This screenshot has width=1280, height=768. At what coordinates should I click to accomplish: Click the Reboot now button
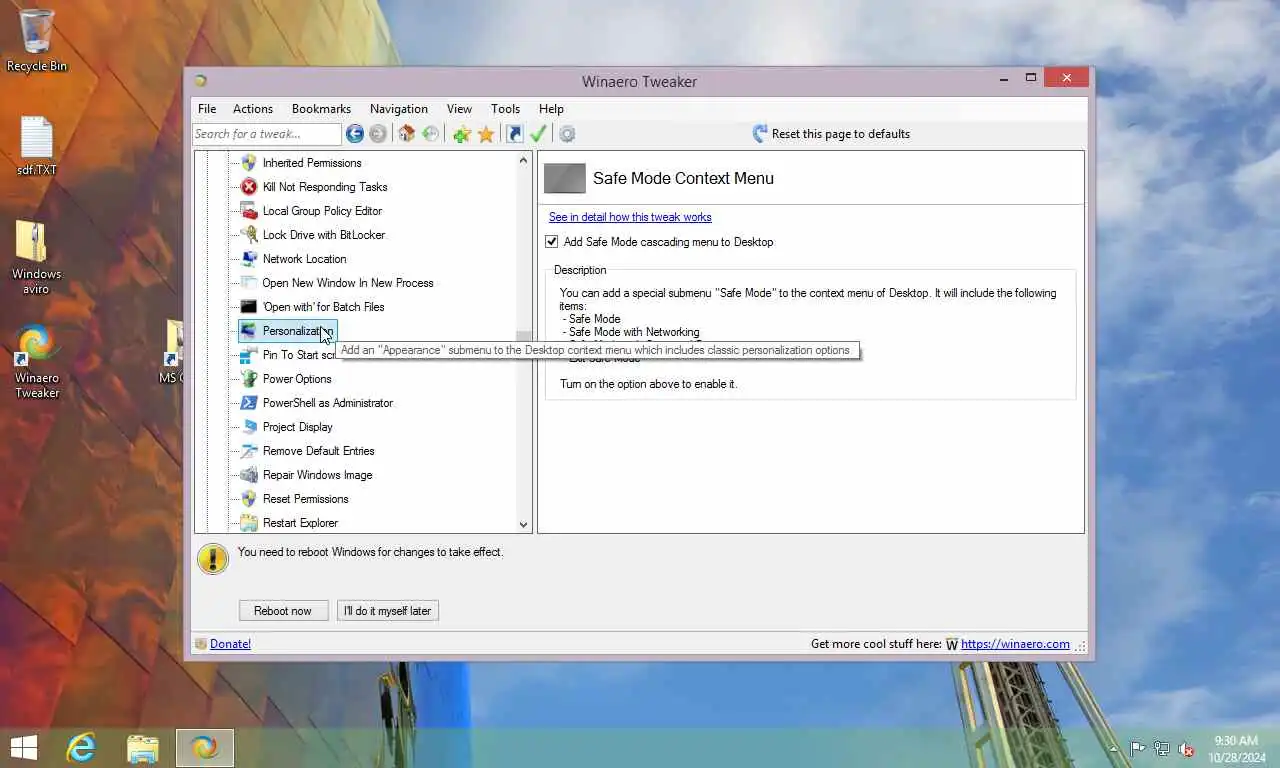[284, 611]
